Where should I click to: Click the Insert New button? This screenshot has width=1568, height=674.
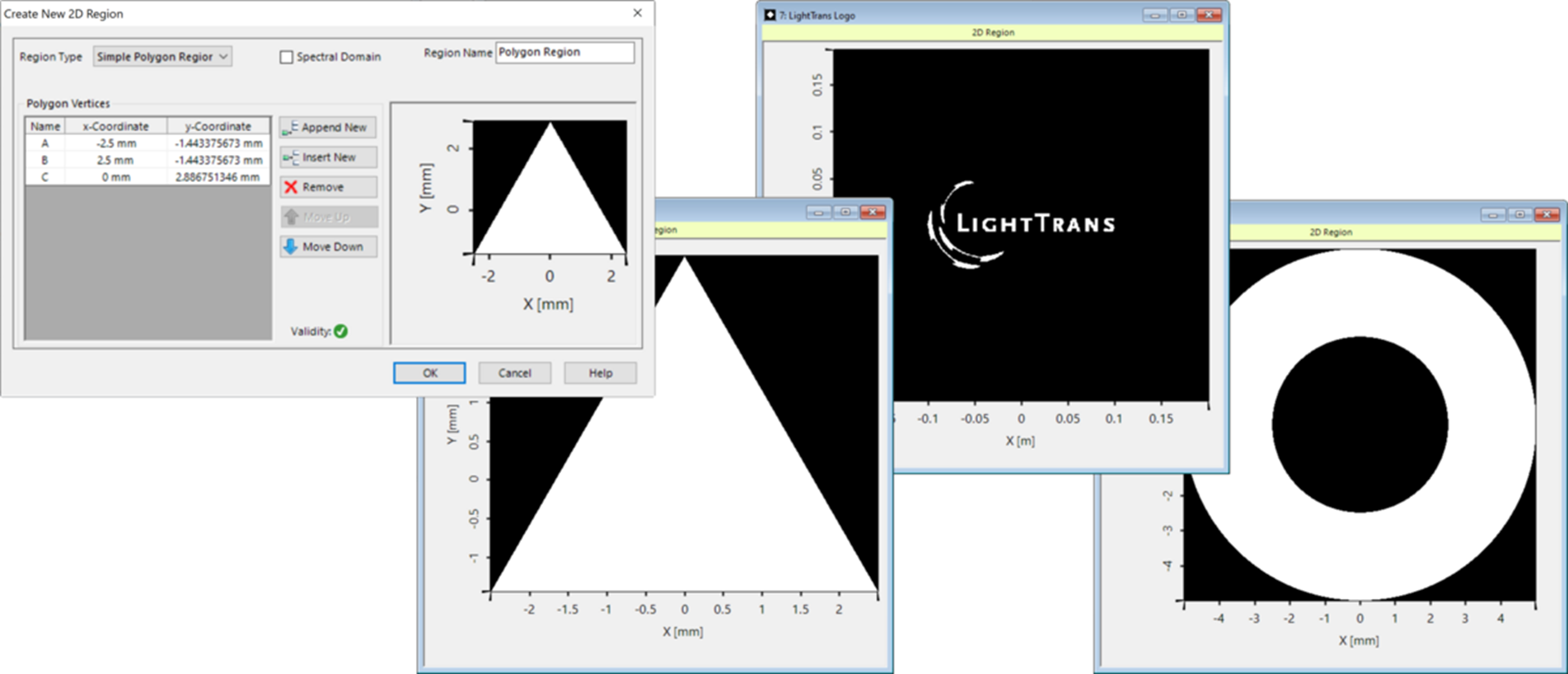point(328,157)
